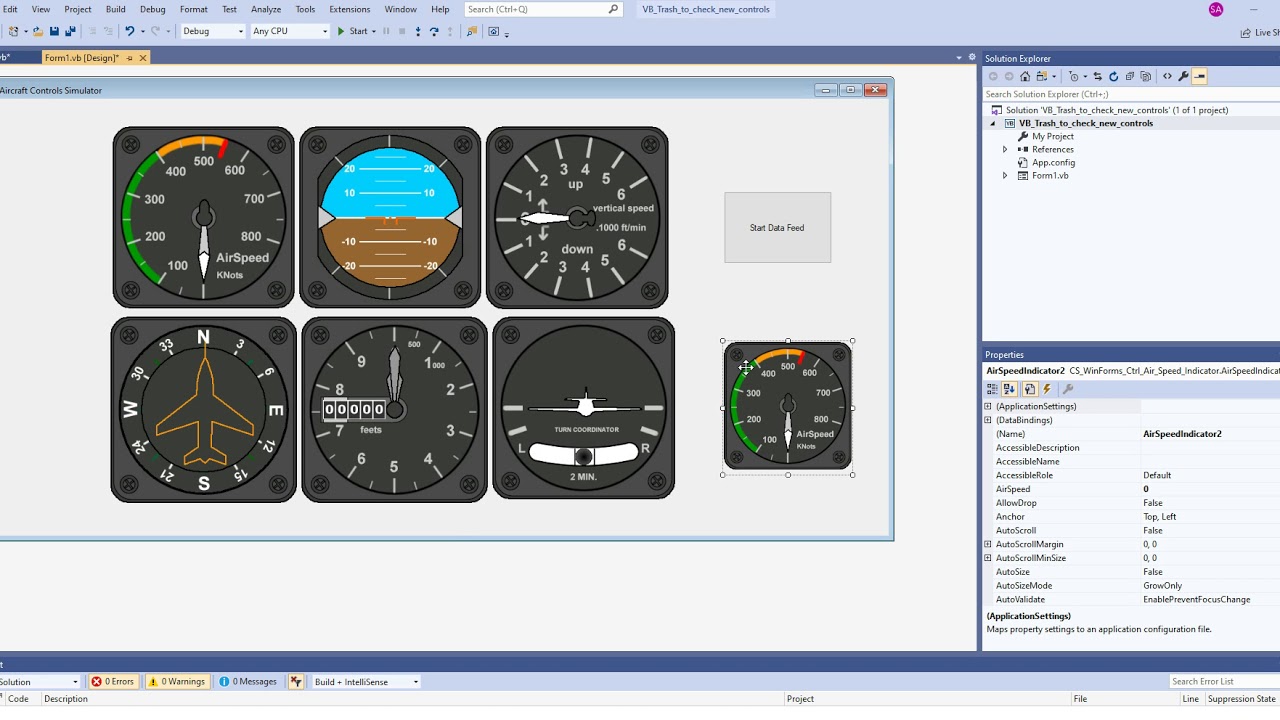Click the AutoSizeMode GrowOnly value
Image resolution: width=1280 pixels, height=720 pixels.
[x=1210, y=586]
